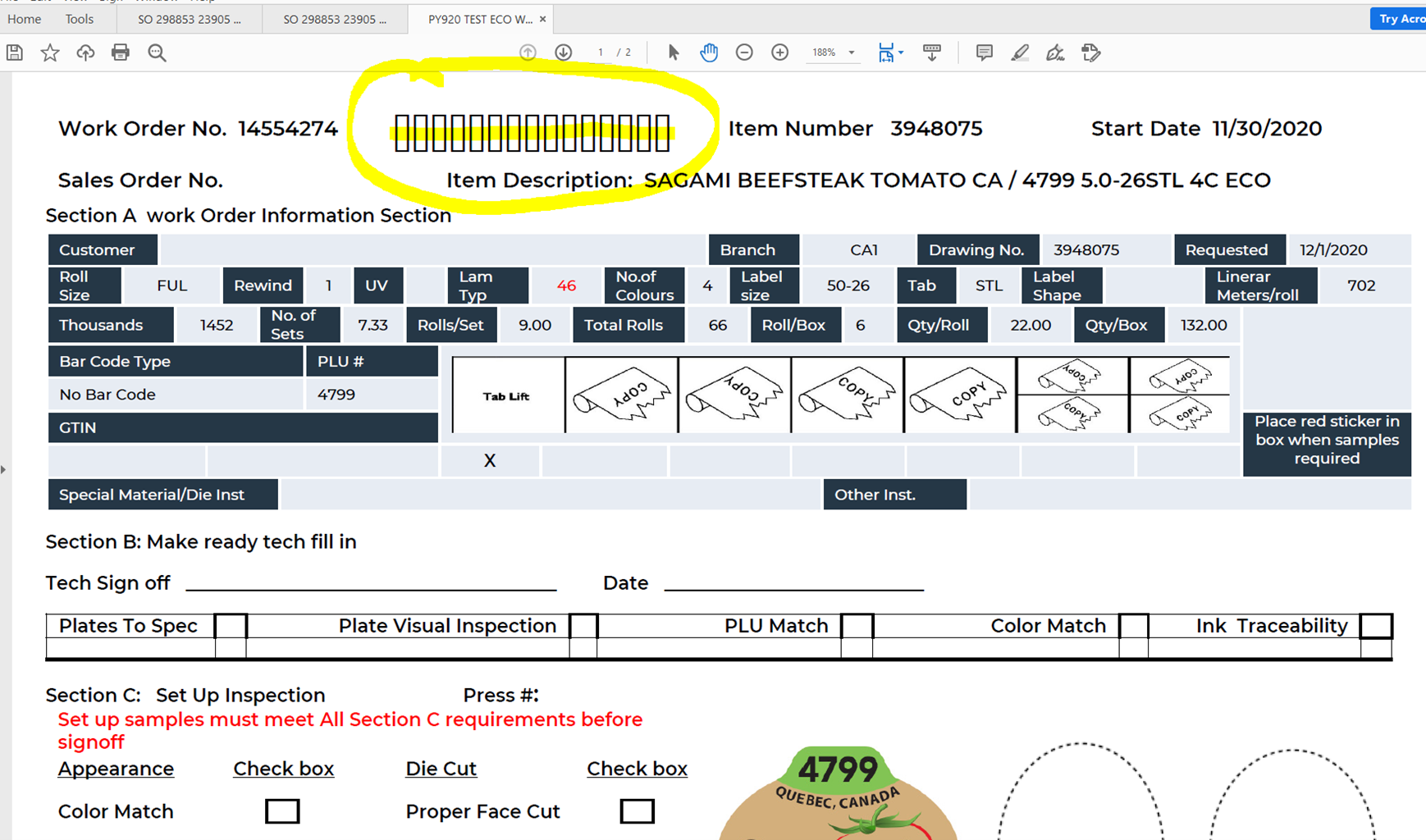Save the PDF with the floppy disk icon

click(x=15, y=52)
